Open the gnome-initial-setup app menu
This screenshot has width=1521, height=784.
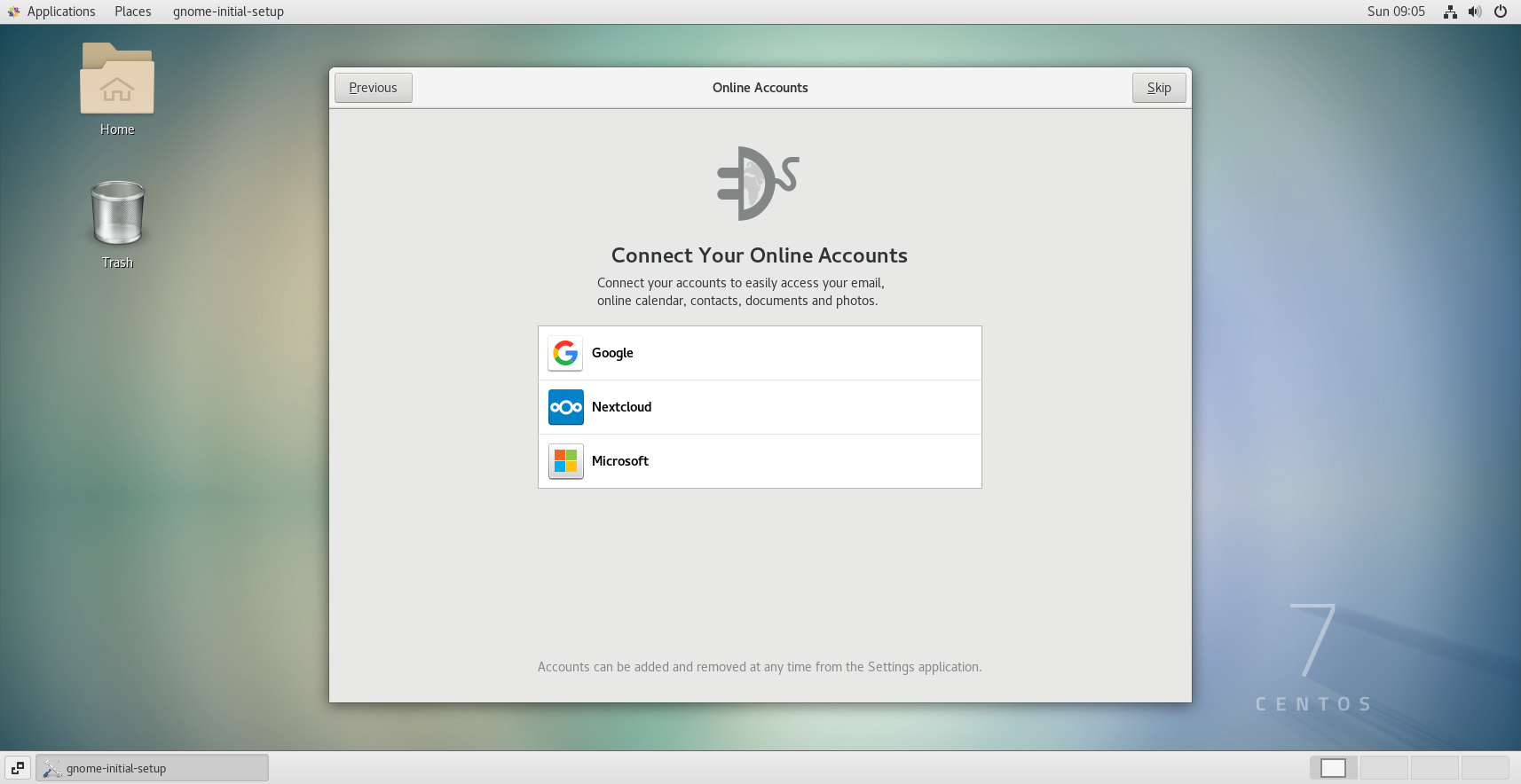point(228,12)
